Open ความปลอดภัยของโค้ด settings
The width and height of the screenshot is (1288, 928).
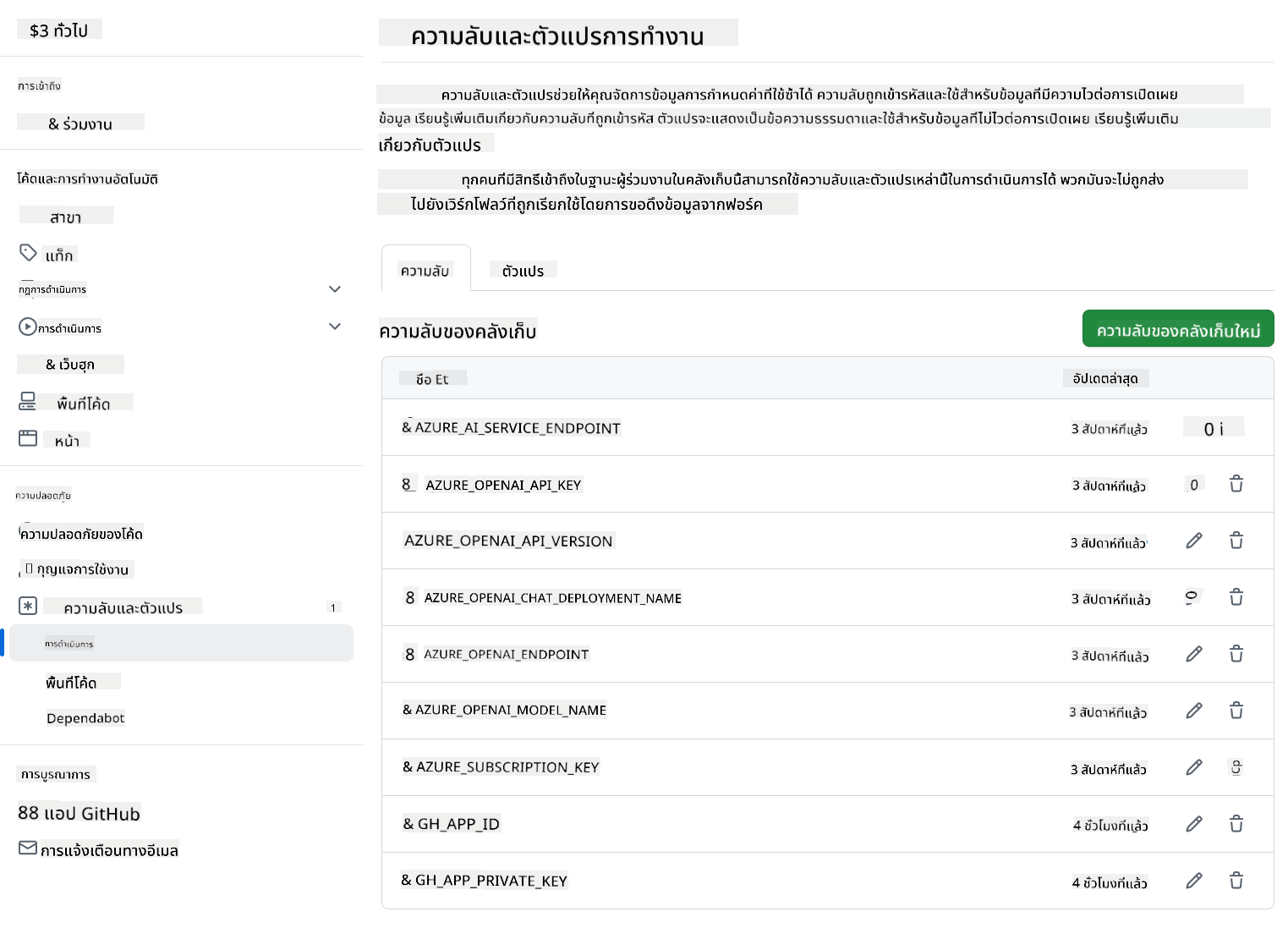tap(81, 533)
